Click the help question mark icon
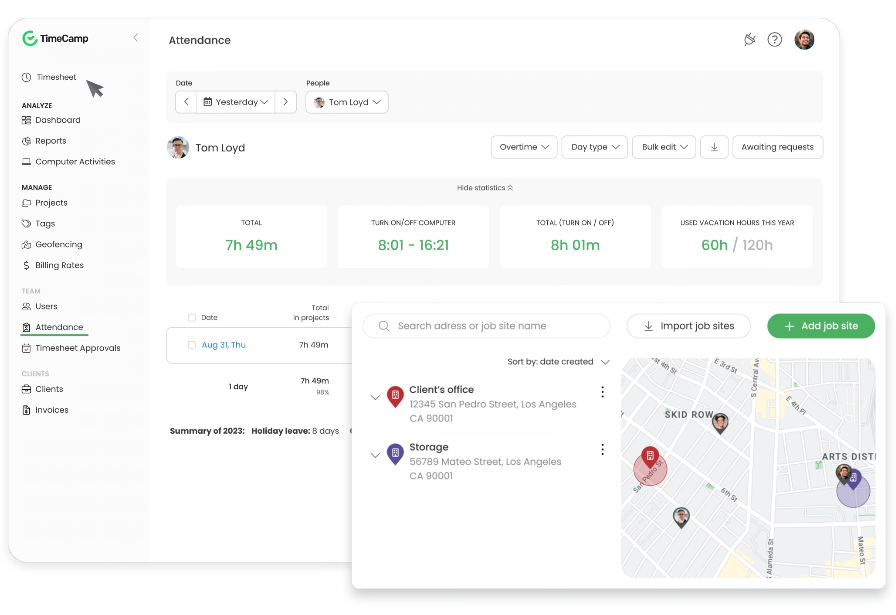 click(775, 40)
